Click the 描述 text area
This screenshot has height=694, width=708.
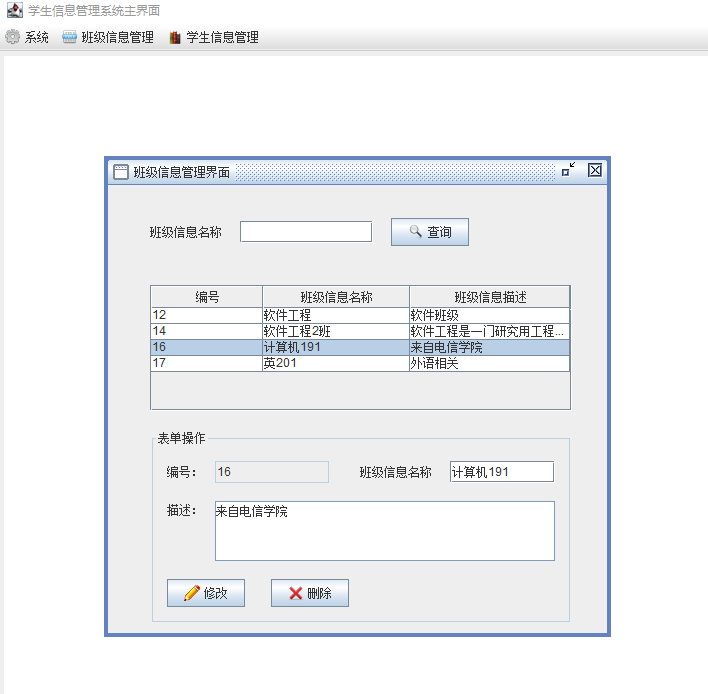385,531
